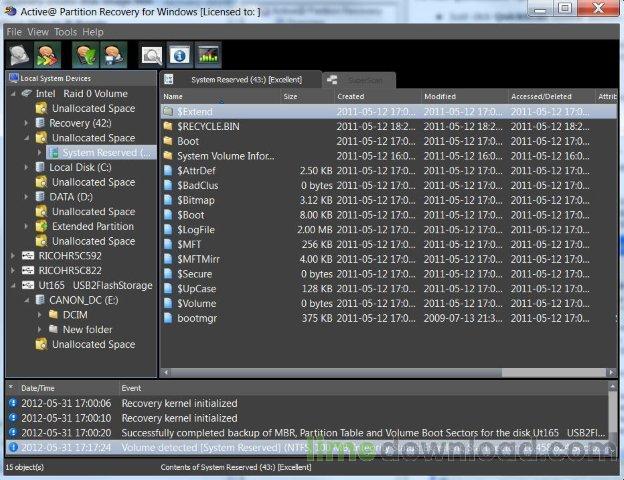Click the green bar chart toolbar icon
Screen dimensions: 624x480
pyautogui.click(x=208, y=55)
